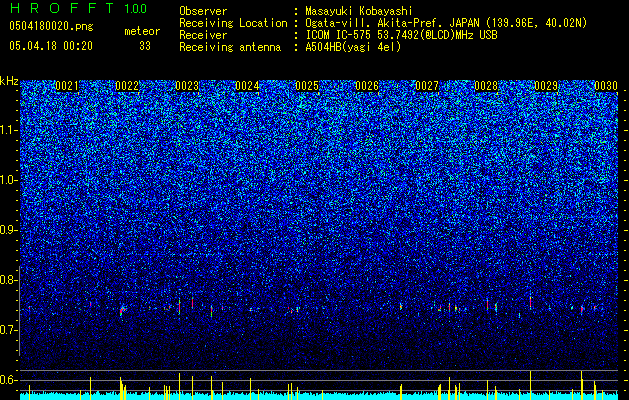This screenshot has width=629, height=400.
Task: Click the HROFFT 1.0.0 title text
Action: 78,8
